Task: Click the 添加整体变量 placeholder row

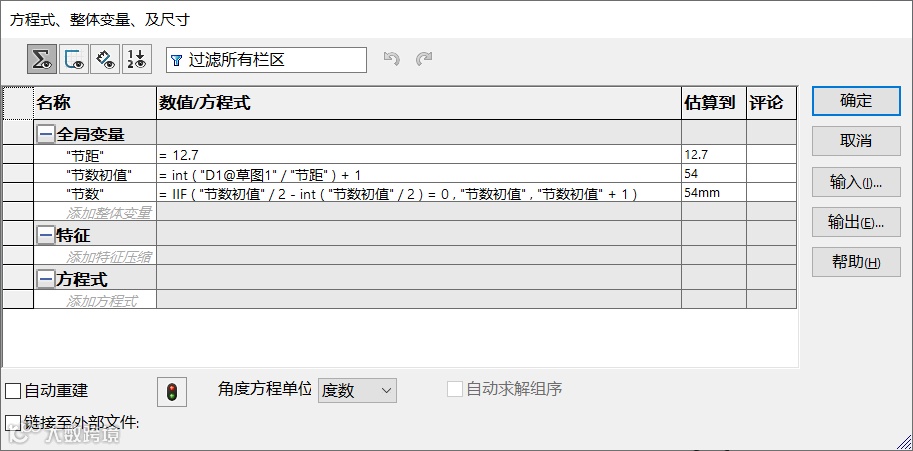Action: point(95,212)
